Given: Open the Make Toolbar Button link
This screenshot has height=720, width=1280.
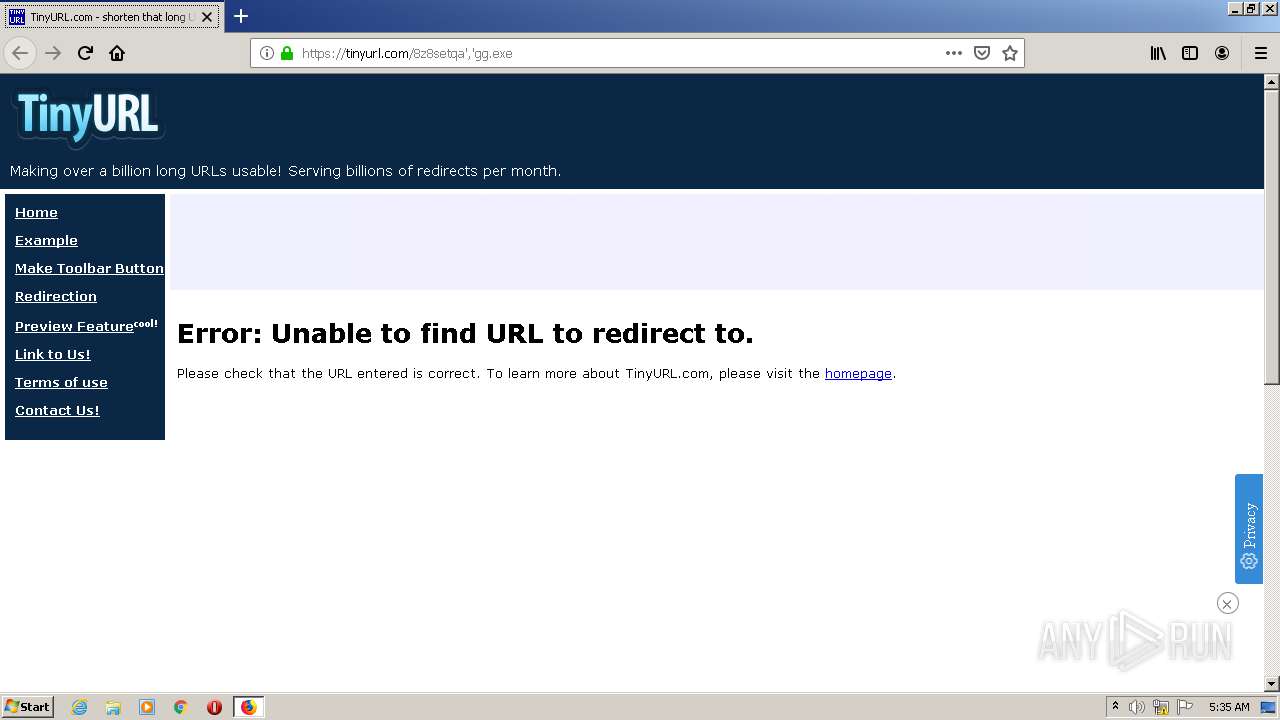Looking at the screenshot, I should click(89, 268).
